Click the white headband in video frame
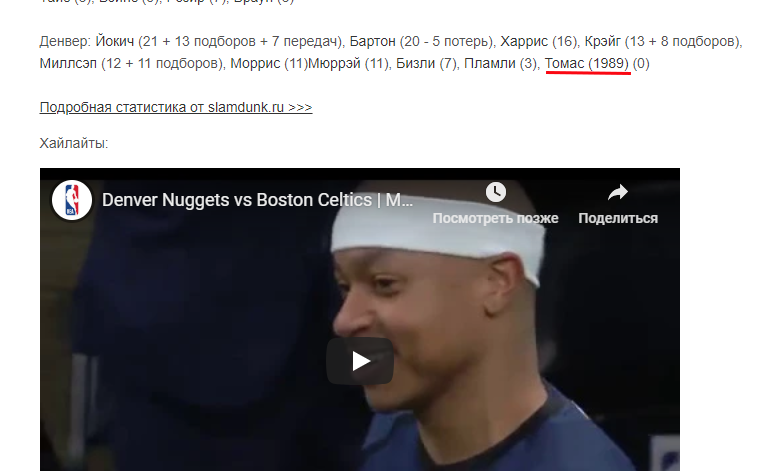Image resolution: width=757 pixels, height=471 pixels. coord(437,236)
